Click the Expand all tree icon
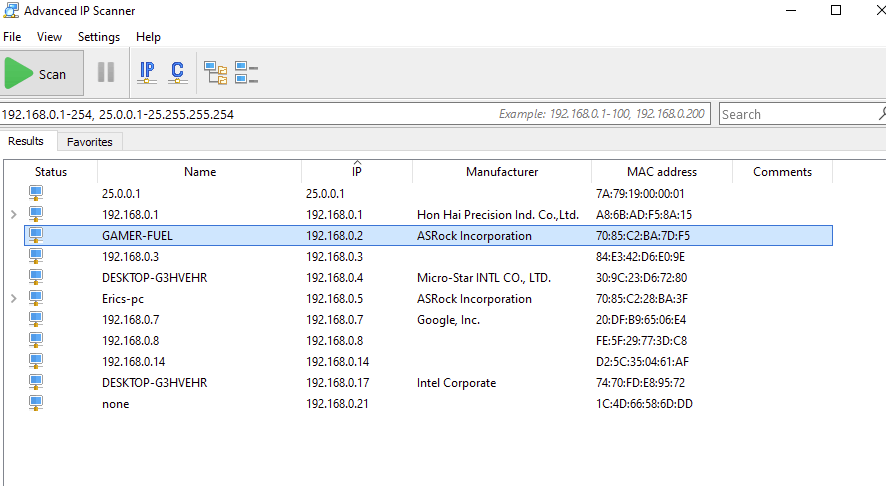The image size is (886, 486). point(215,73)
